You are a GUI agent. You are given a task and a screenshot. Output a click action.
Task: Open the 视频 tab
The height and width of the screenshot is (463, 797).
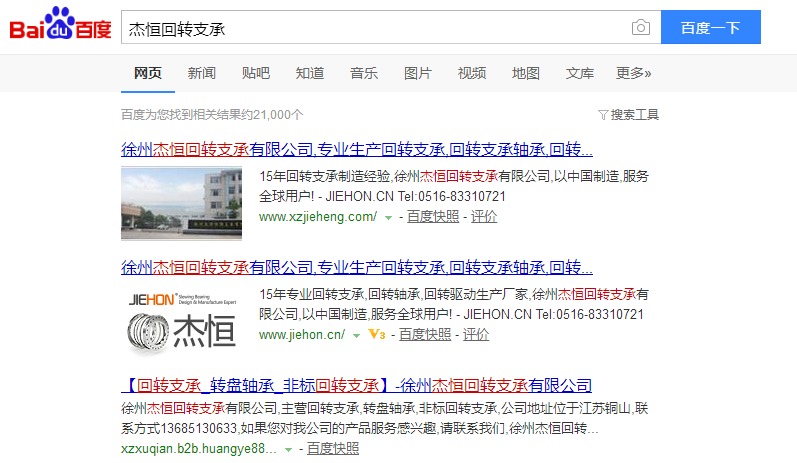click(x=472, y=73)
